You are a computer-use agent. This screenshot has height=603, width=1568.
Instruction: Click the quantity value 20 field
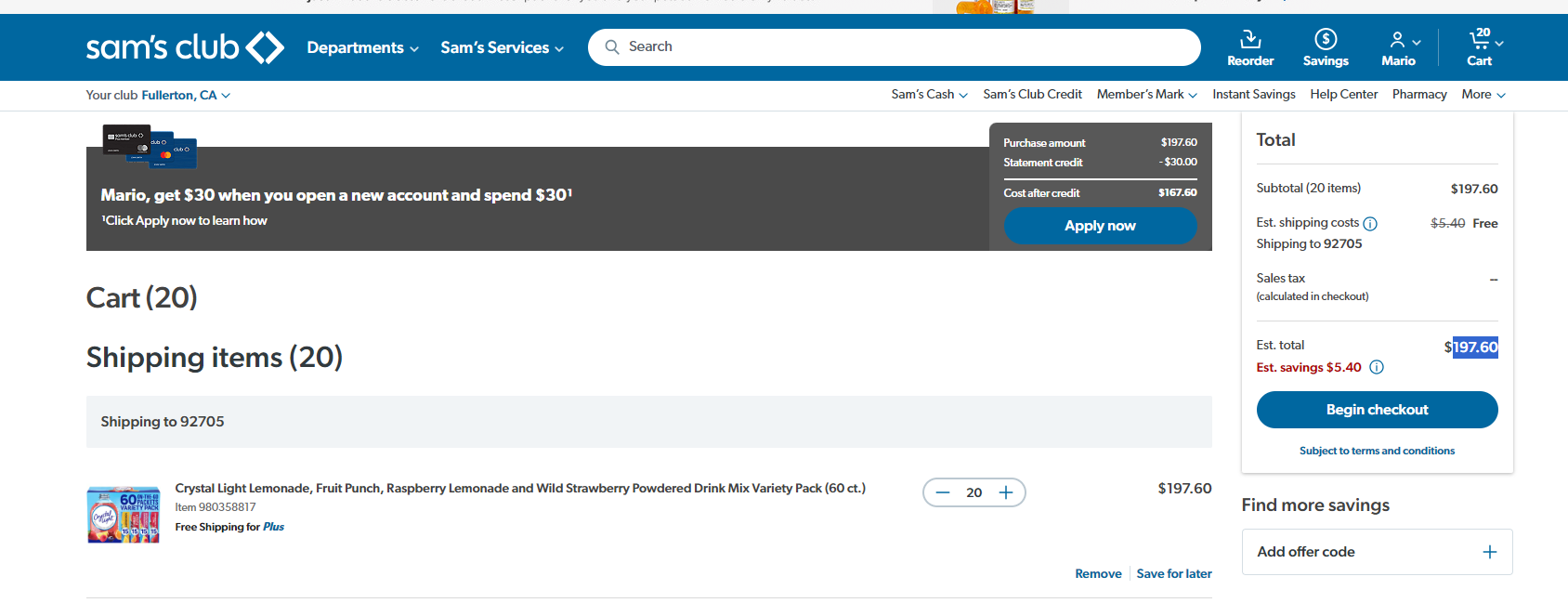pyautogui.click(x=974, y=492)
